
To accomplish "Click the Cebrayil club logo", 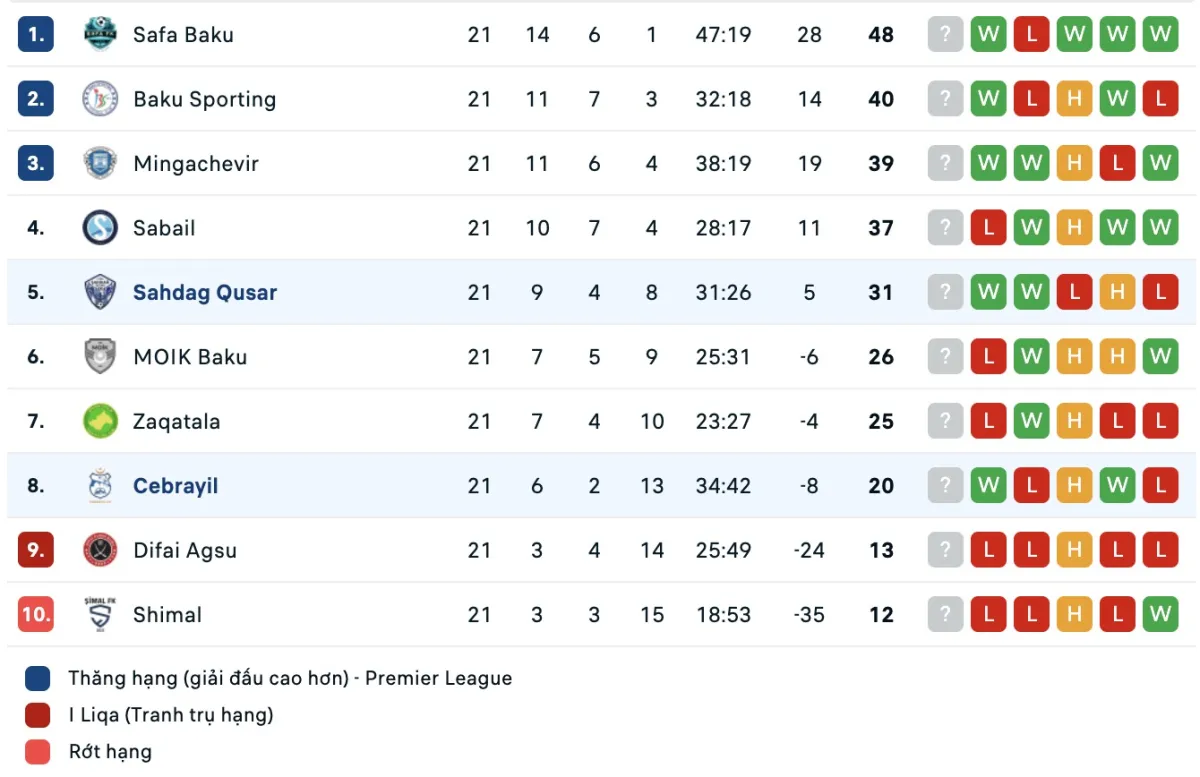I will coord(100,486).
